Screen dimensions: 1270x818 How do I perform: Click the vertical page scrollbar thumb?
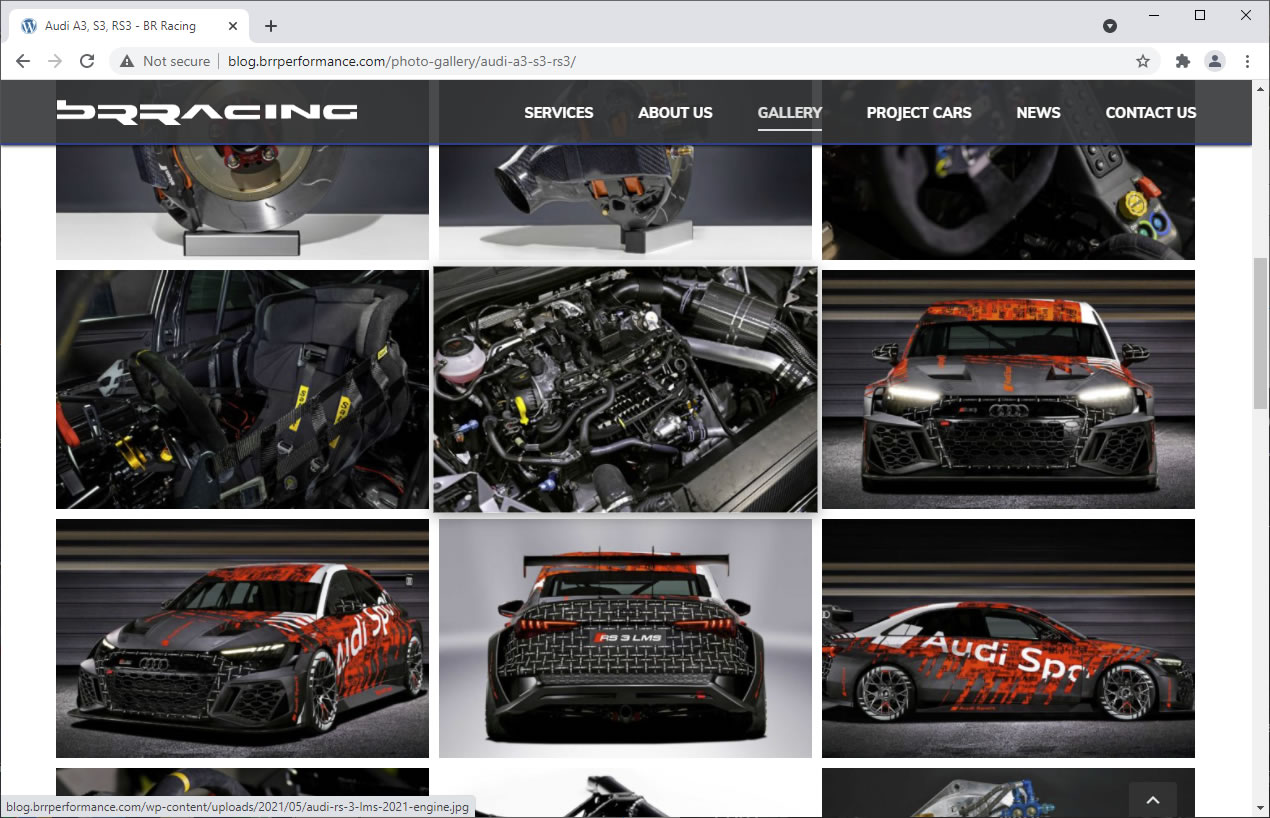(1260, 330)
